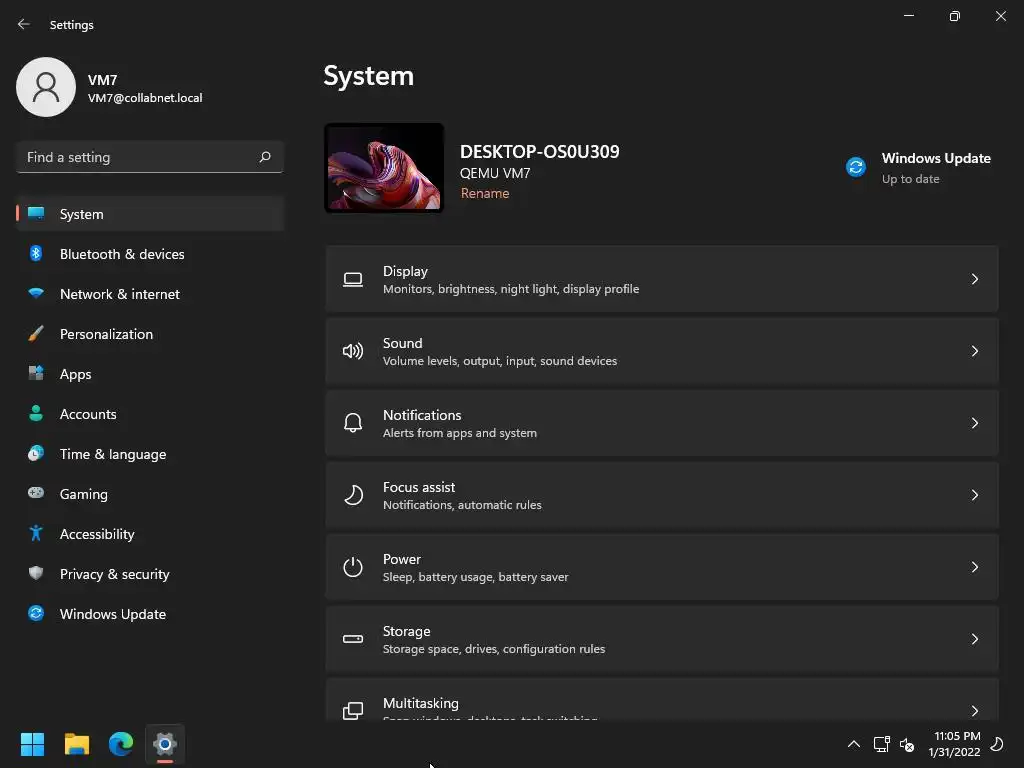Expand the Multitasking chevron

point(974,711)
